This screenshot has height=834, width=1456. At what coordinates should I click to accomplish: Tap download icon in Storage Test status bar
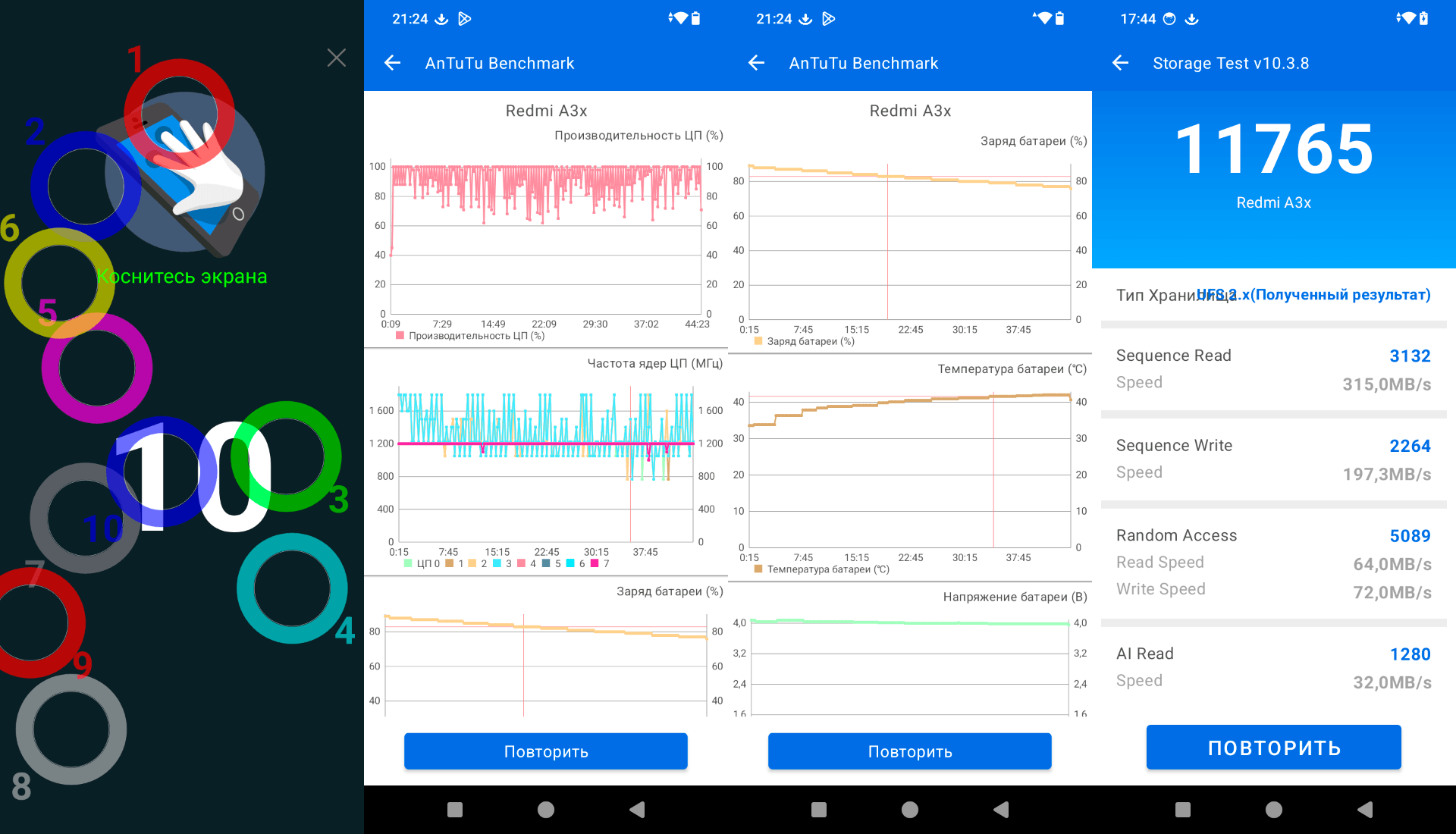coord(1192,19)
